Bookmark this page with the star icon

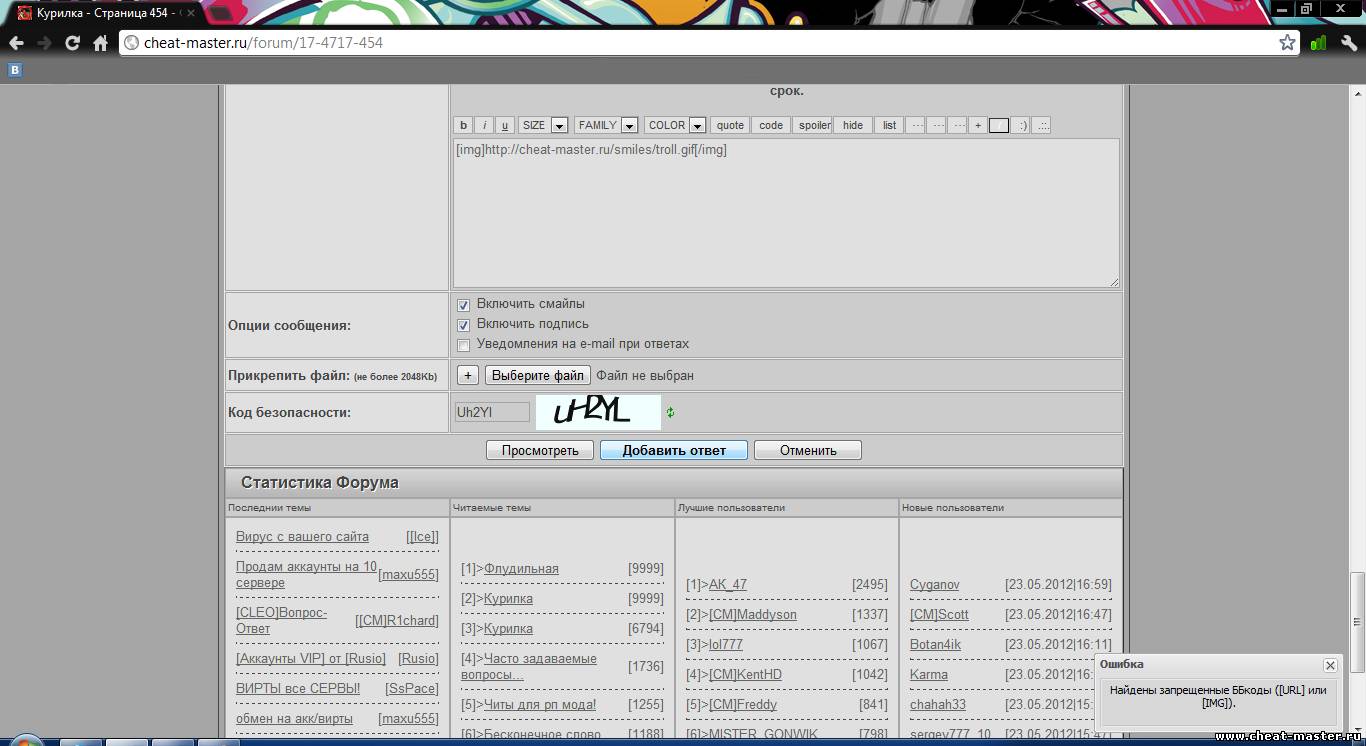click(x=1287, y=43)
